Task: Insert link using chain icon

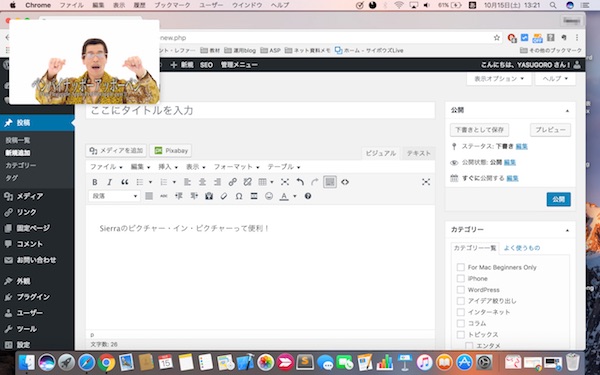Action: pos(232,182)
